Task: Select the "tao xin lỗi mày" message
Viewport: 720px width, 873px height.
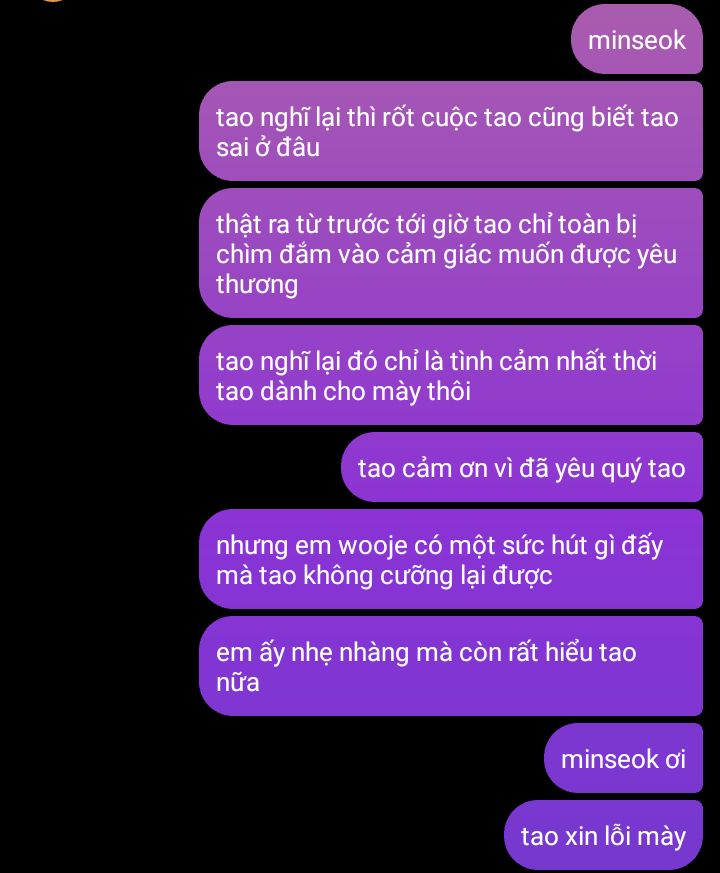Action: coord(603,835)
